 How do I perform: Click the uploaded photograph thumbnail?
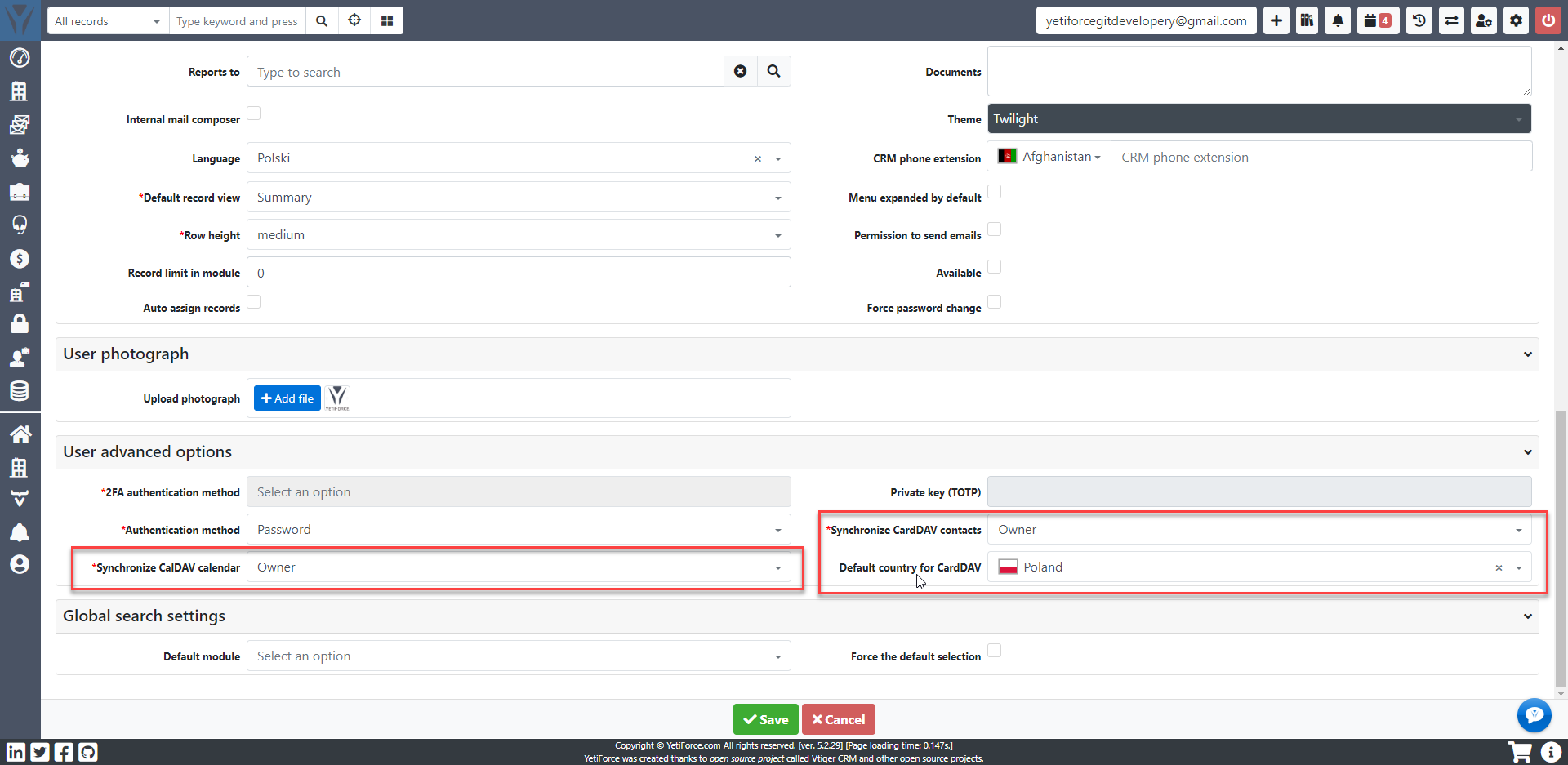tap(337, 398)
